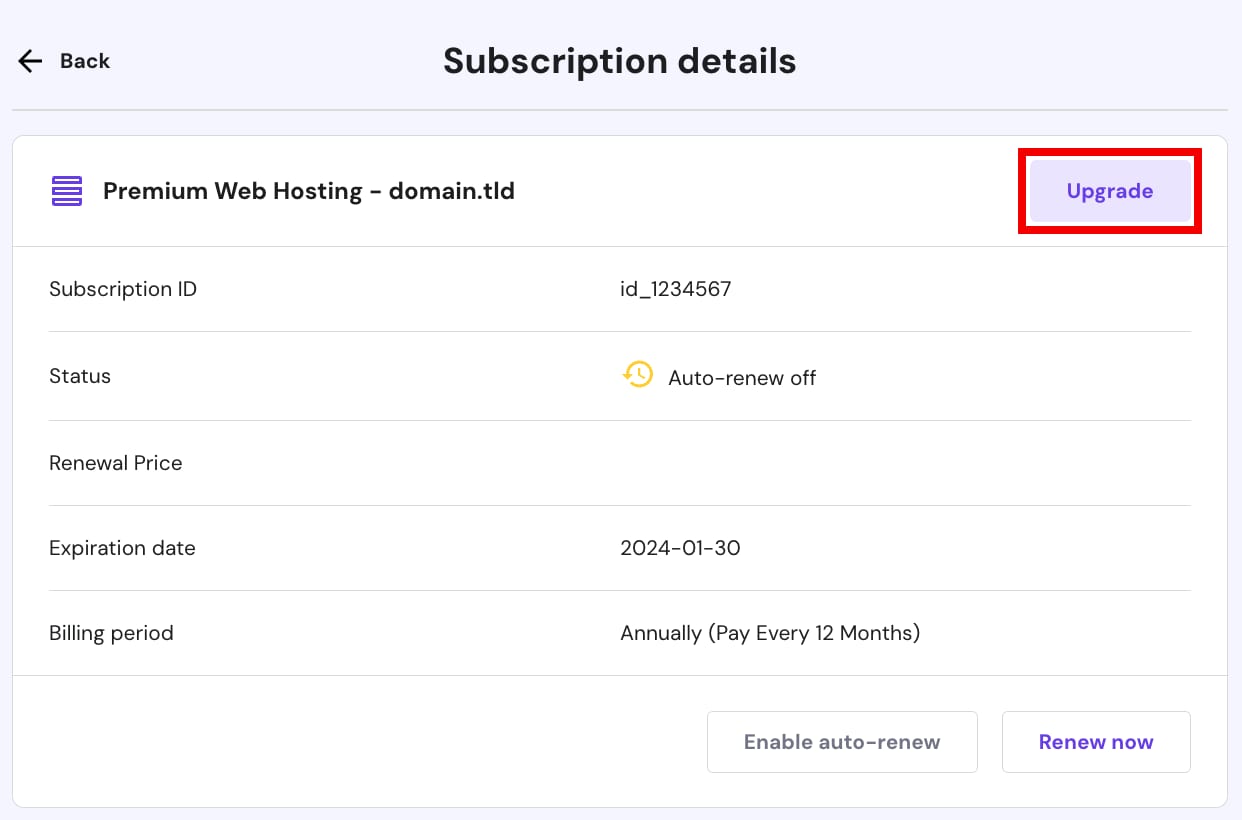Screen dimensions: 1242x820
Task: Open the Expiration date entry
Action: pyautogui.click(x=122, y=548)
